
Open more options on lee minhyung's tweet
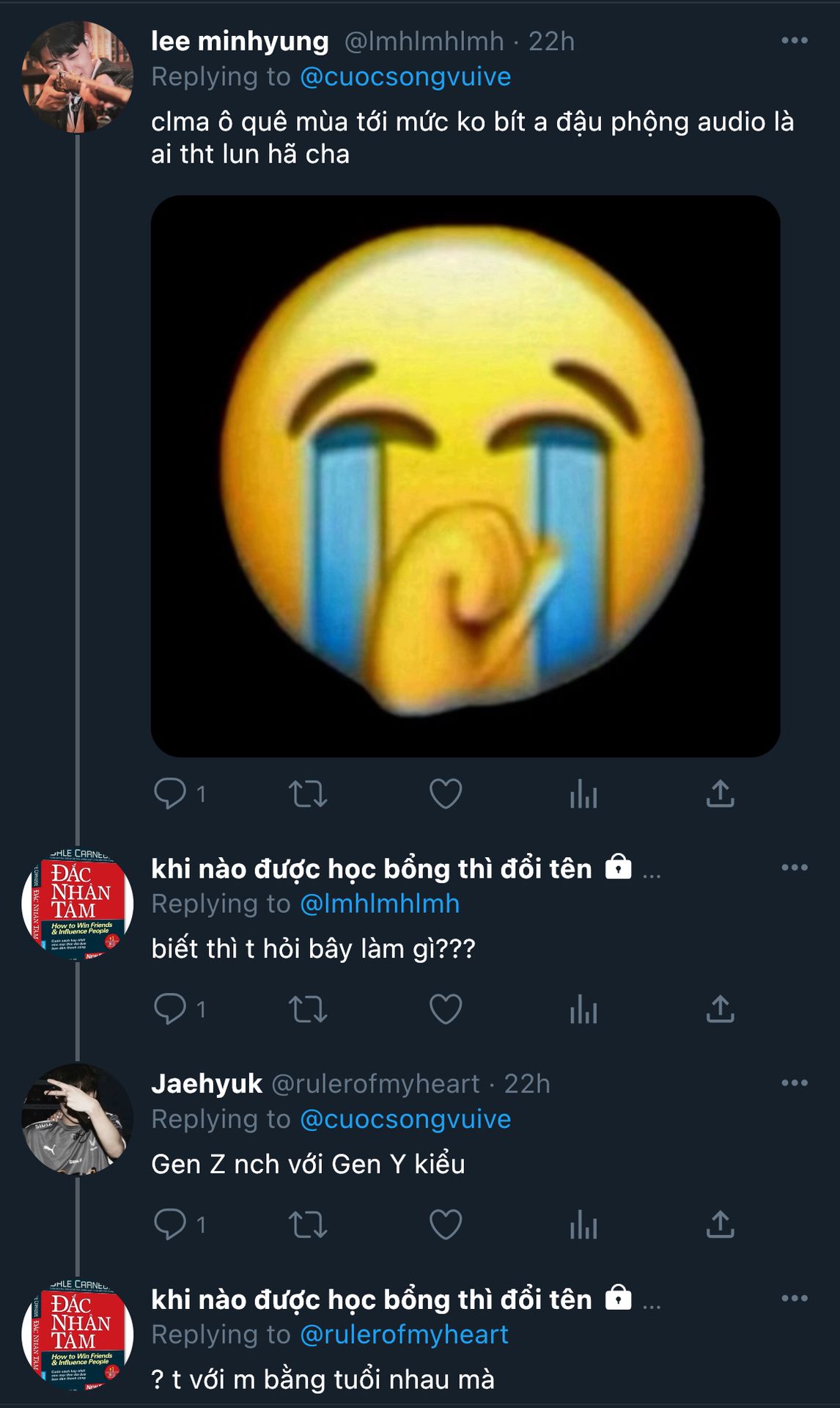[795, 40]
